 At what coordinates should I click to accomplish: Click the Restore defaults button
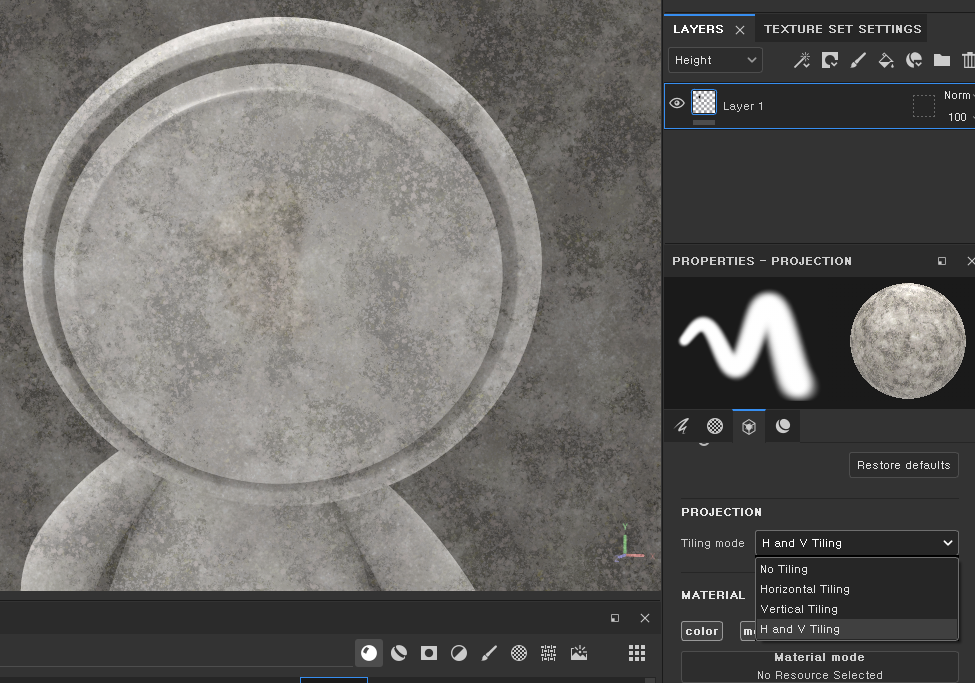click(903, 465)
